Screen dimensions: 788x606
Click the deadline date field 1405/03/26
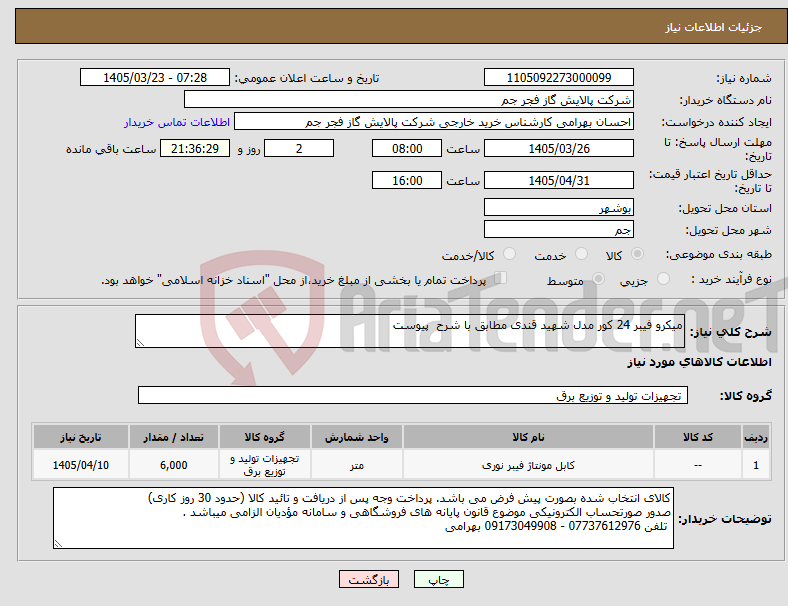tap(559, 149)
